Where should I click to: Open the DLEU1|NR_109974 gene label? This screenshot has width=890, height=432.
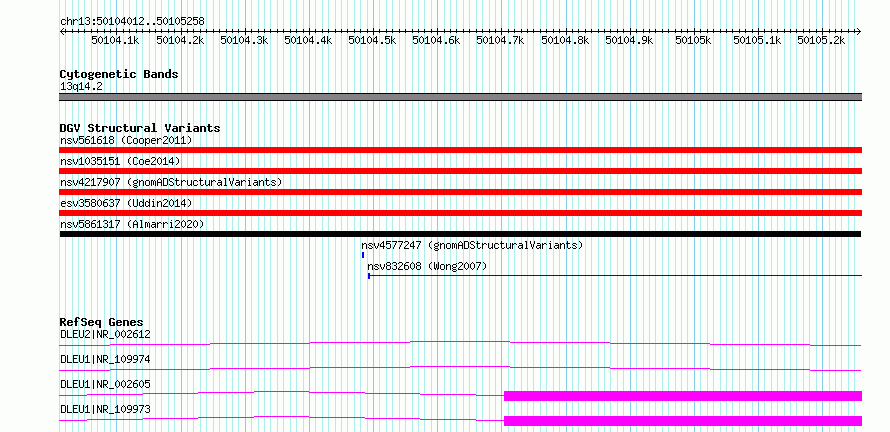click(x=105, y=359)
